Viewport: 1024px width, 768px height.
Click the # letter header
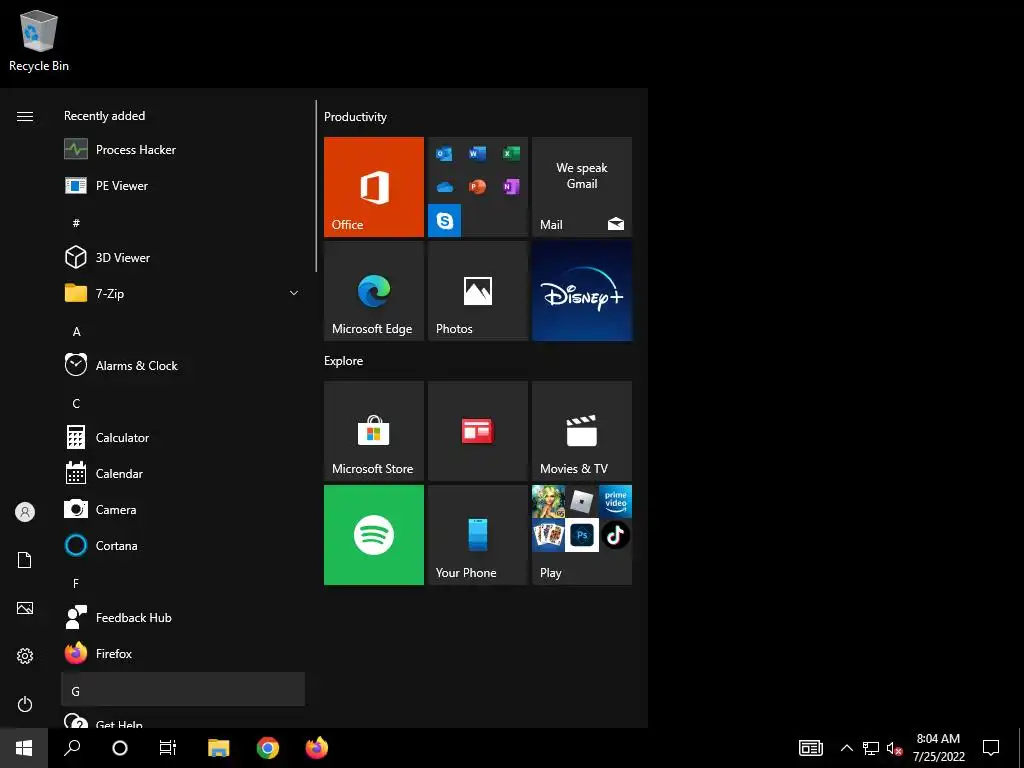[x=76, y=223]
